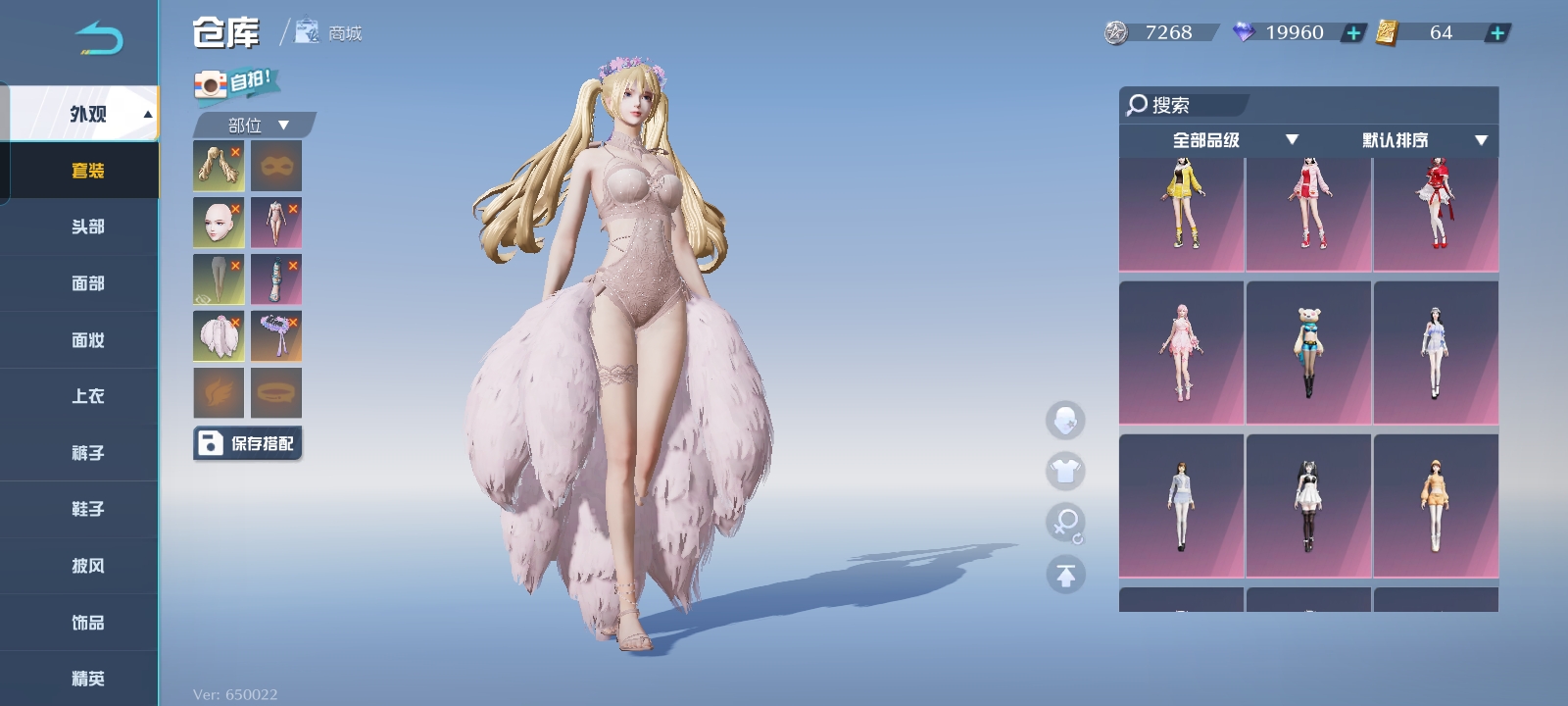Choose the red and white dress outfit thumbnail
This screenshot has height=706, width=1568.
pos(1308,214)
